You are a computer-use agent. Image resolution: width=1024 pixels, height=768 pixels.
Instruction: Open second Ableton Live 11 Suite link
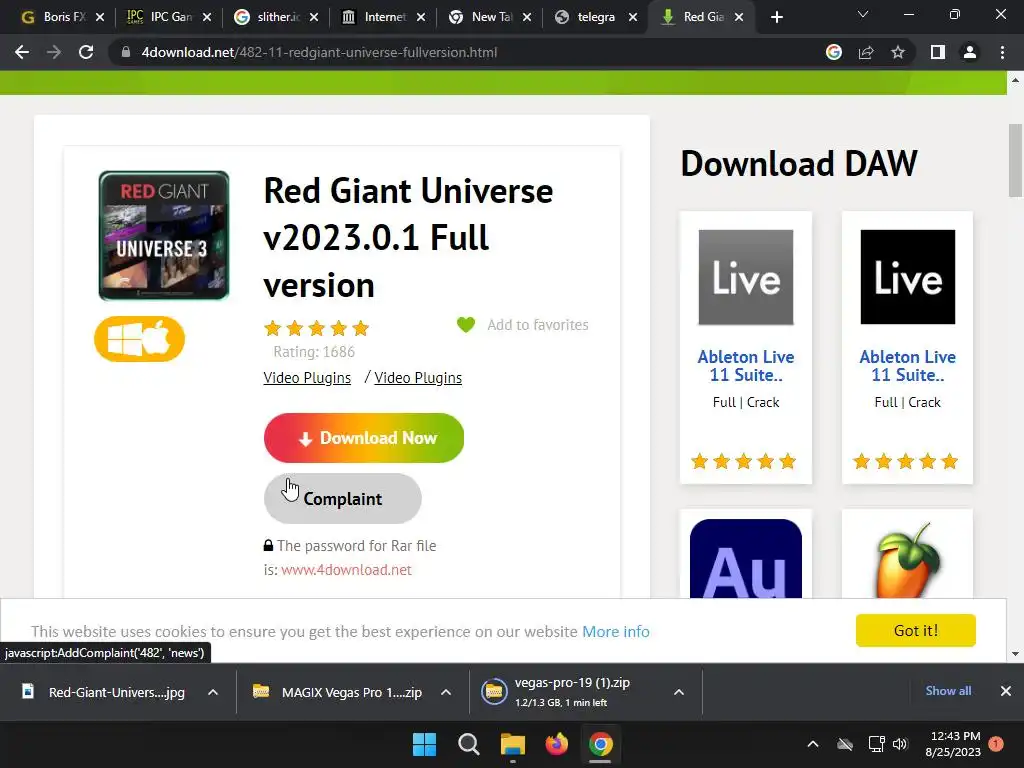pyautogui.click(x=908, y=366)
